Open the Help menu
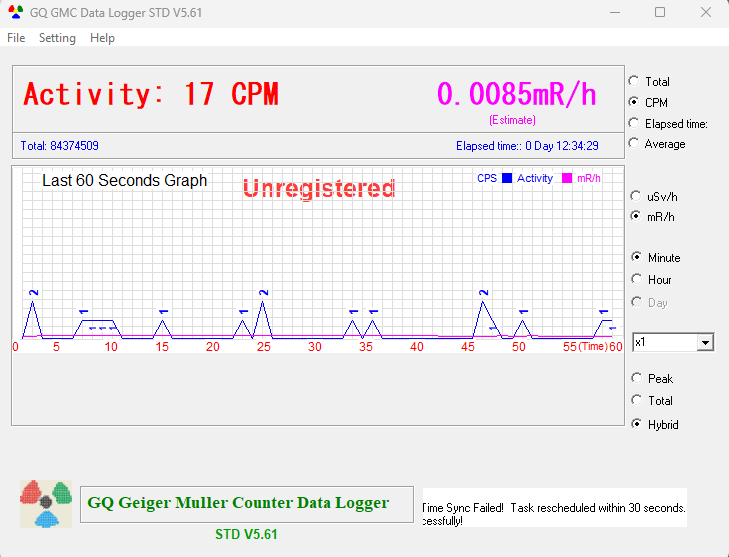The image size is (729, 557). [x=102, y=38]
